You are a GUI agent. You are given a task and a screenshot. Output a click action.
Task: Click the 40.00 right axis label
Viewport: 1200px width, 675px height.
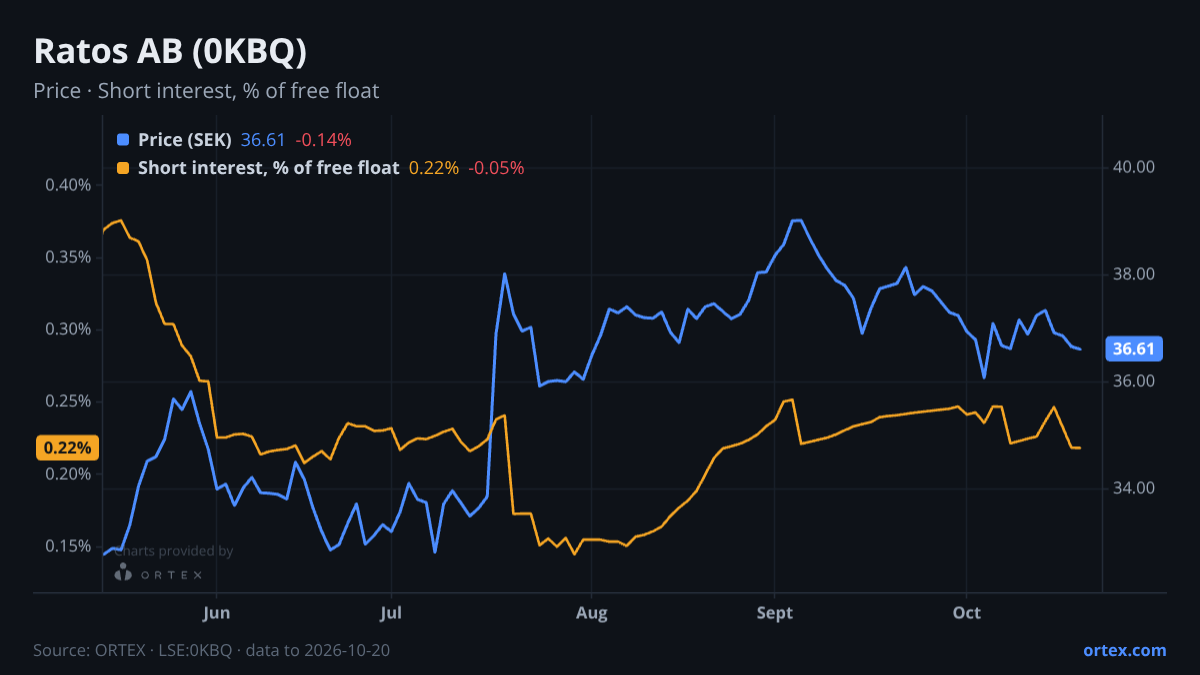coord(1134,167)
